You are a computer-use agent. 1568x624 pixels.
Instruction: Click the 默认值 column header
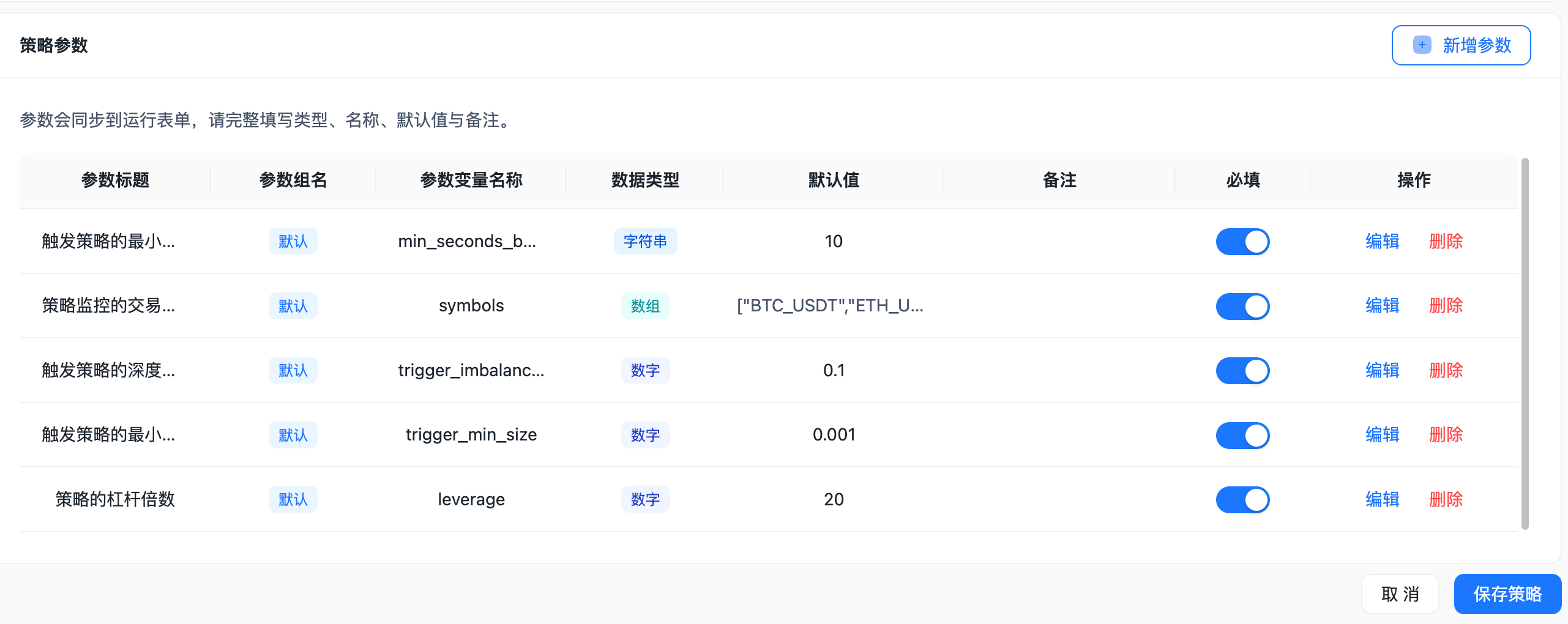point(834,180)
